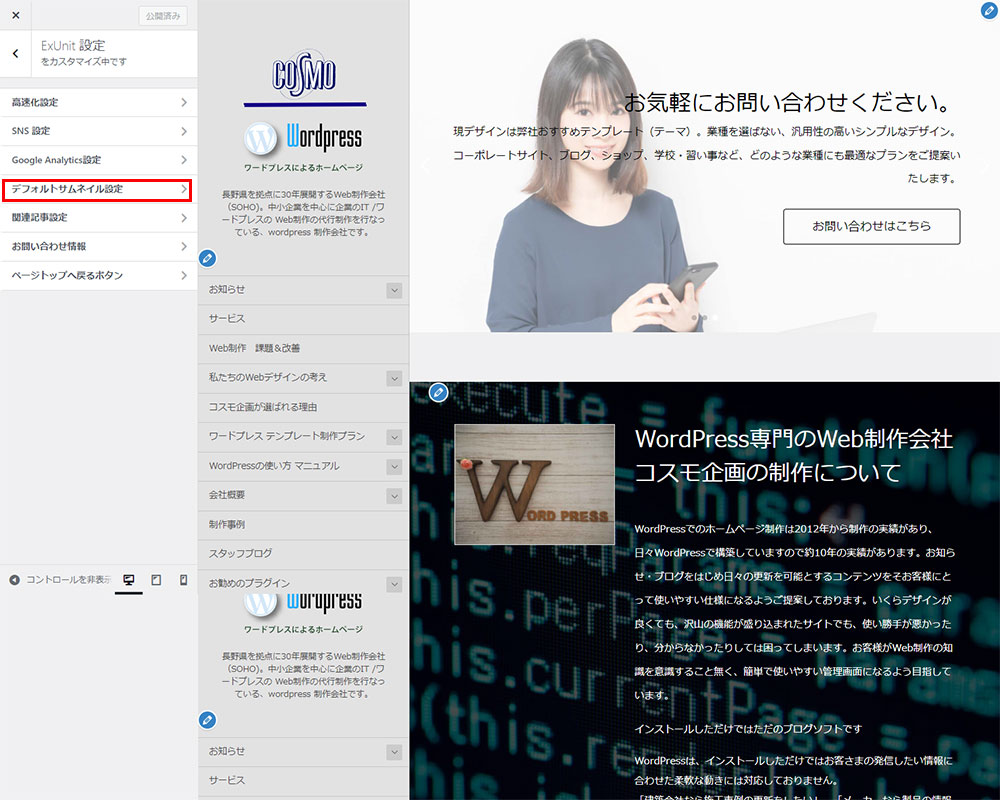Click edit pencil at top-right of hero slider
This screenshot has width=1000, height=800.
click(988, 11)
